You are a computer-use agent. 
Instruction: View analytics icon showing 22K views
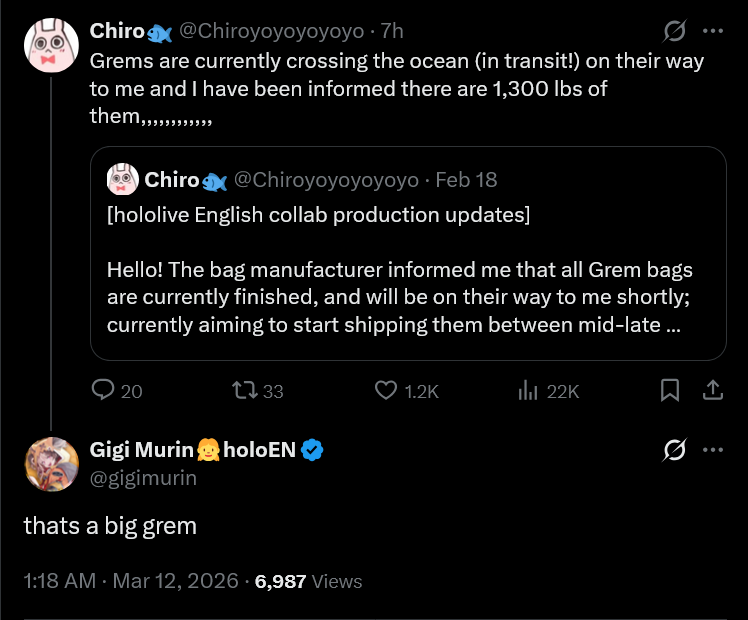click(x=528, y=390)
